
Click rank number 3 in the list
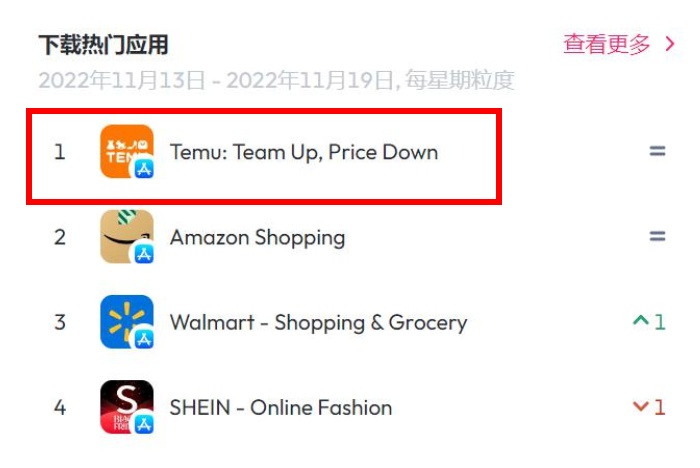(60, 322)
